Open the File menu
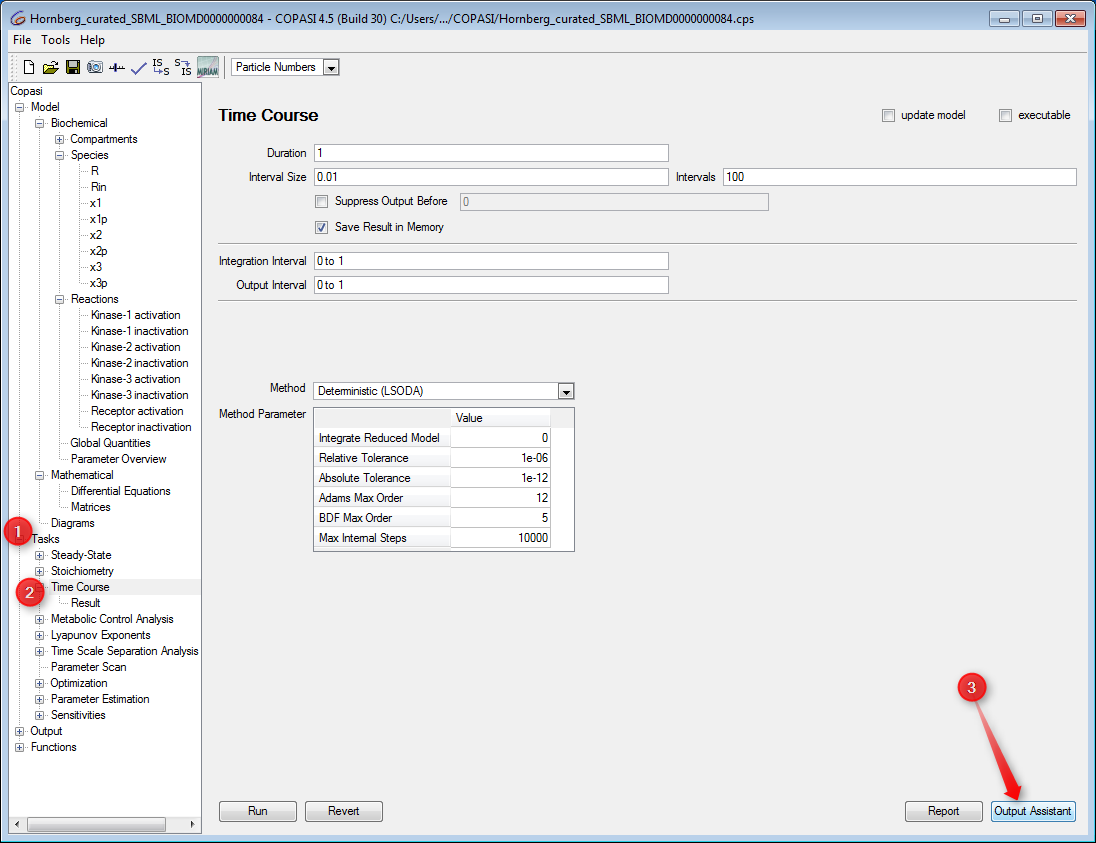Image resolution: width=1096 pixels, height=843 pixels. pyautogui.click(x=22, y=40)
